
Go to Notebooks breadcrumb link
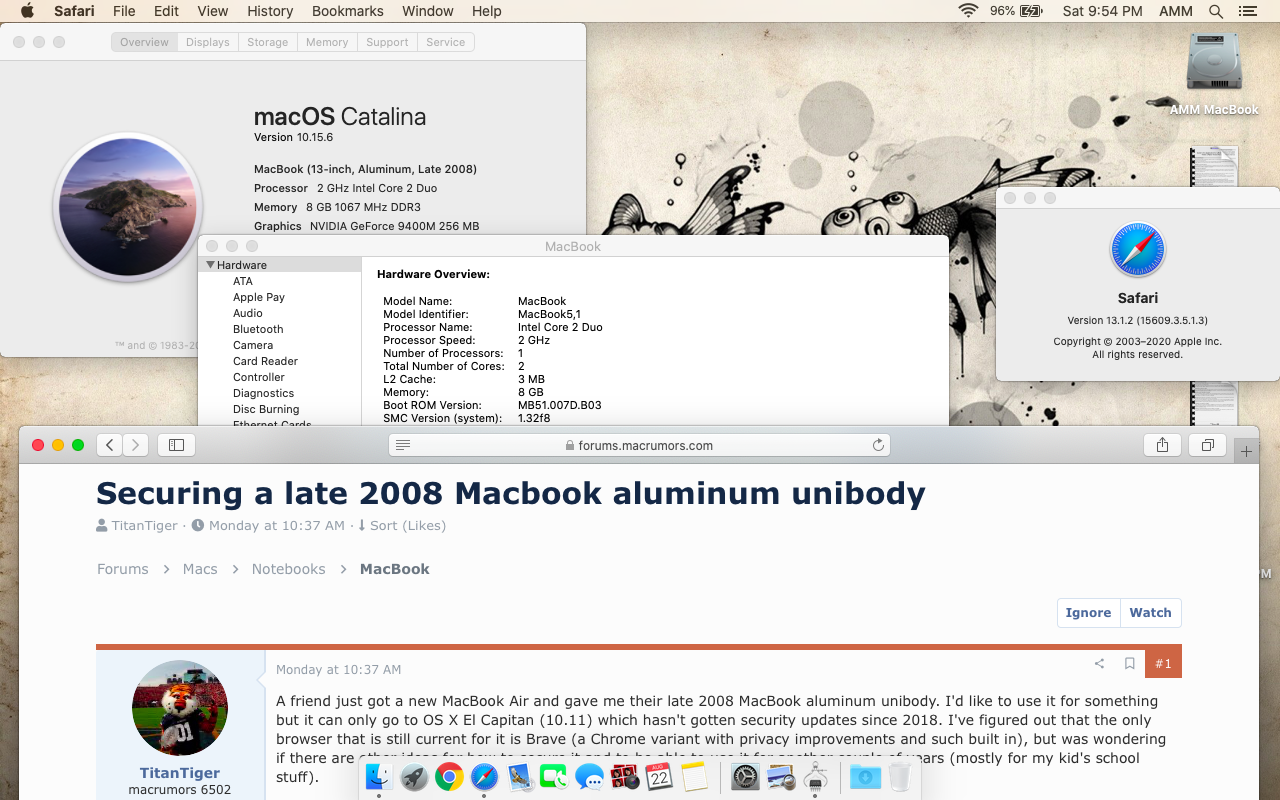pos(289,568)
